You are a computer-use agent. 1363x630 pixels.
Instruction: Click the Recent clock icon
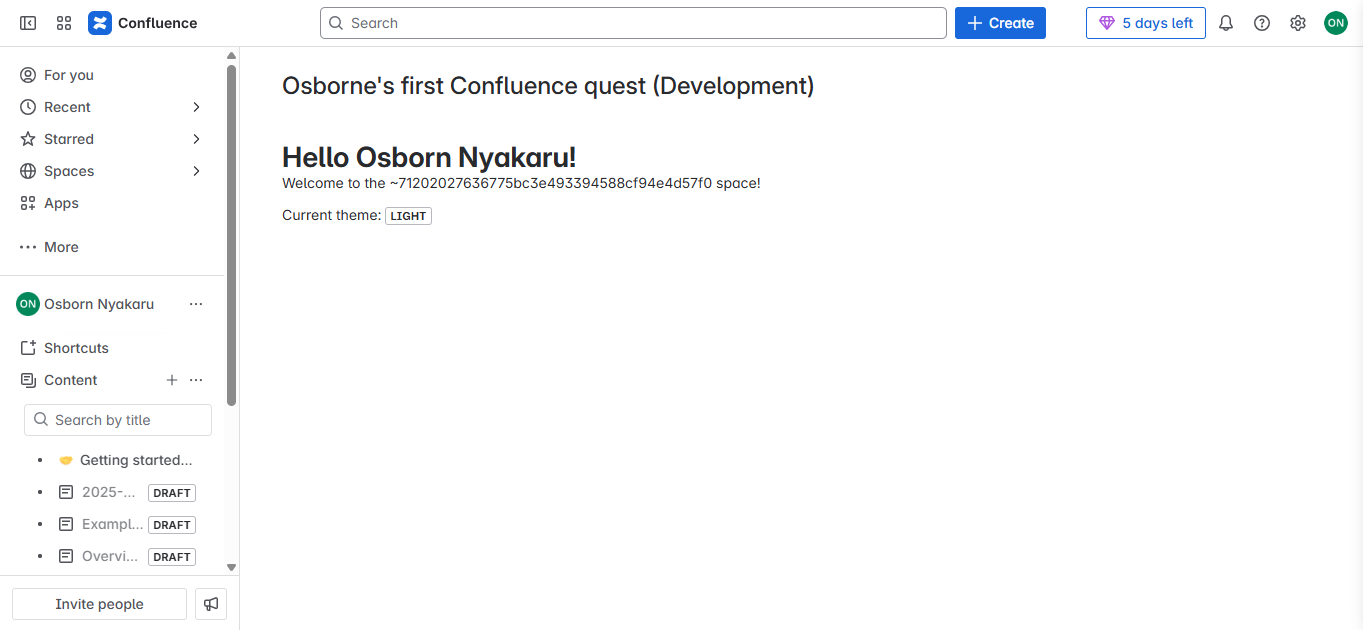tap(28, 107)
